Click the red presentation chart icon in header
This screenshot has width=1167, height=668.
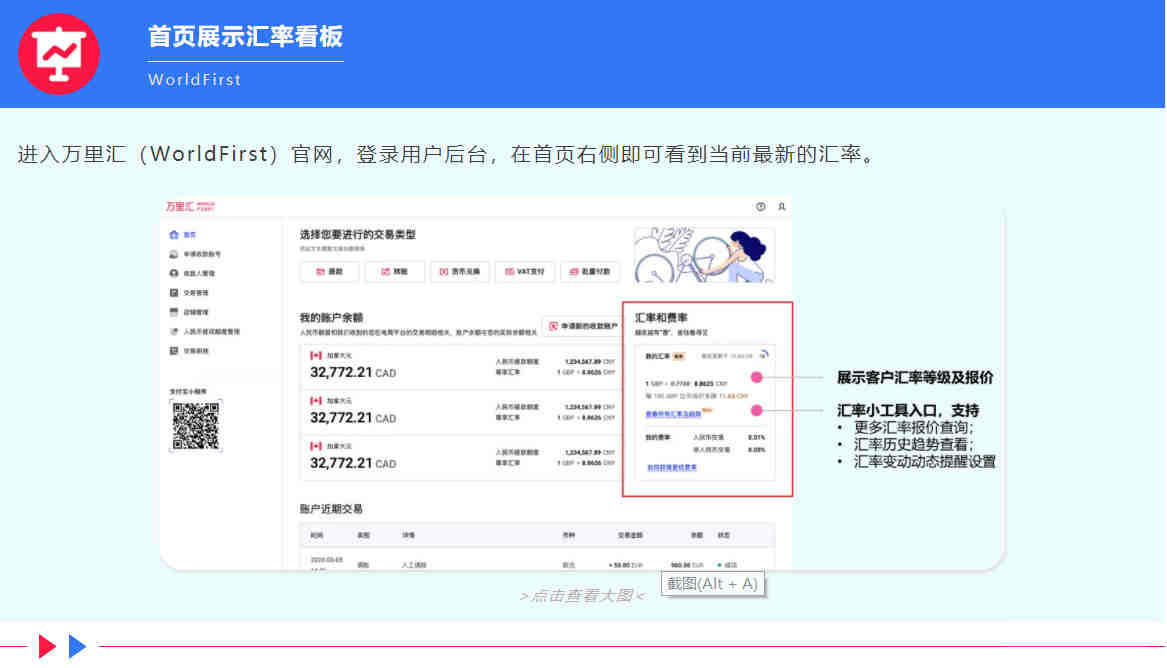(x=59, y=54)
